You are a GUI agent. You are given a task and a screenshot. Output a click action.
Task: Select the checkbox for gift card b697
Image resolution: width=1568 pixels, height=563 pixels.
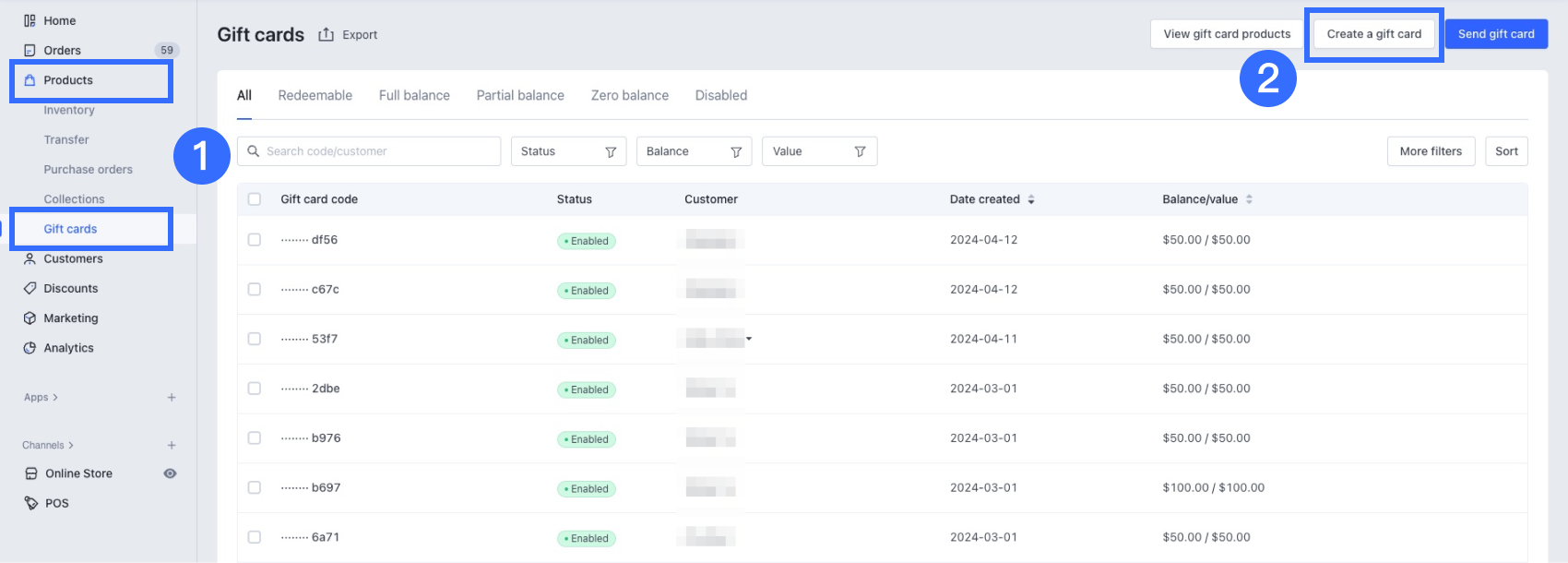(x=255, y=487)
